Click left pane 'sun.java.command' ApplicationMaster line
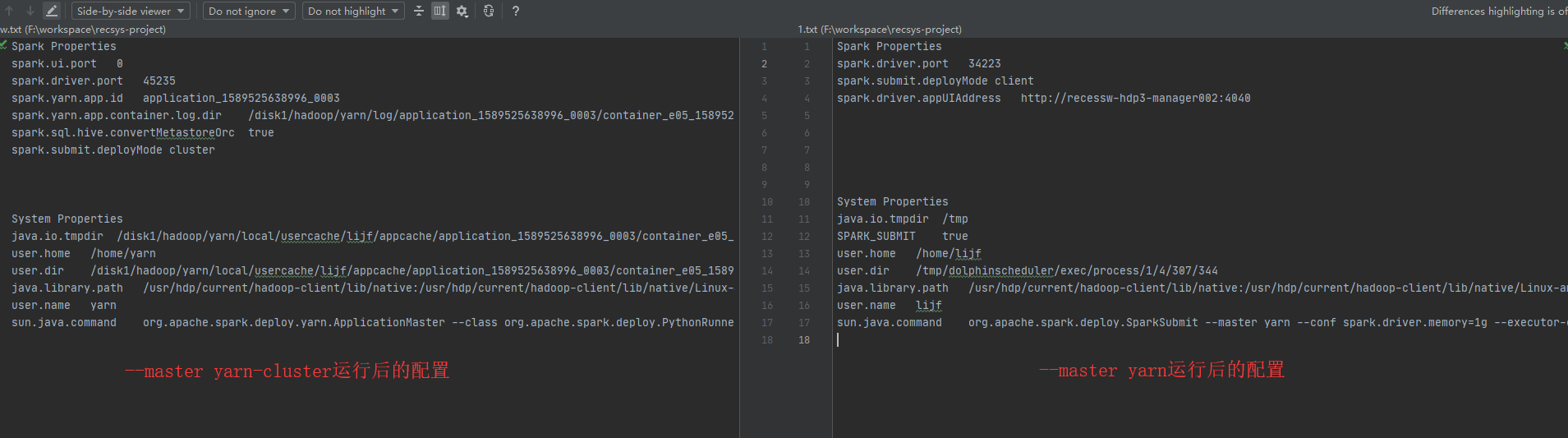 tap(373, 322)
